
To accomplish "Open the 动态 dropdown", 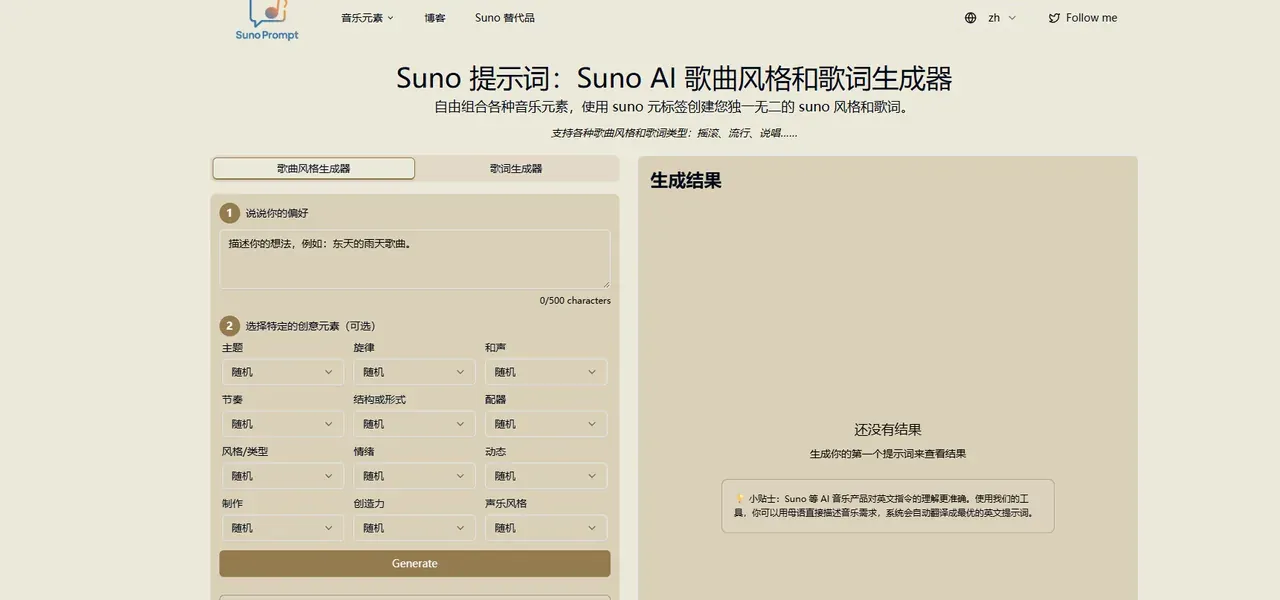I will click(x=546, y=476).
